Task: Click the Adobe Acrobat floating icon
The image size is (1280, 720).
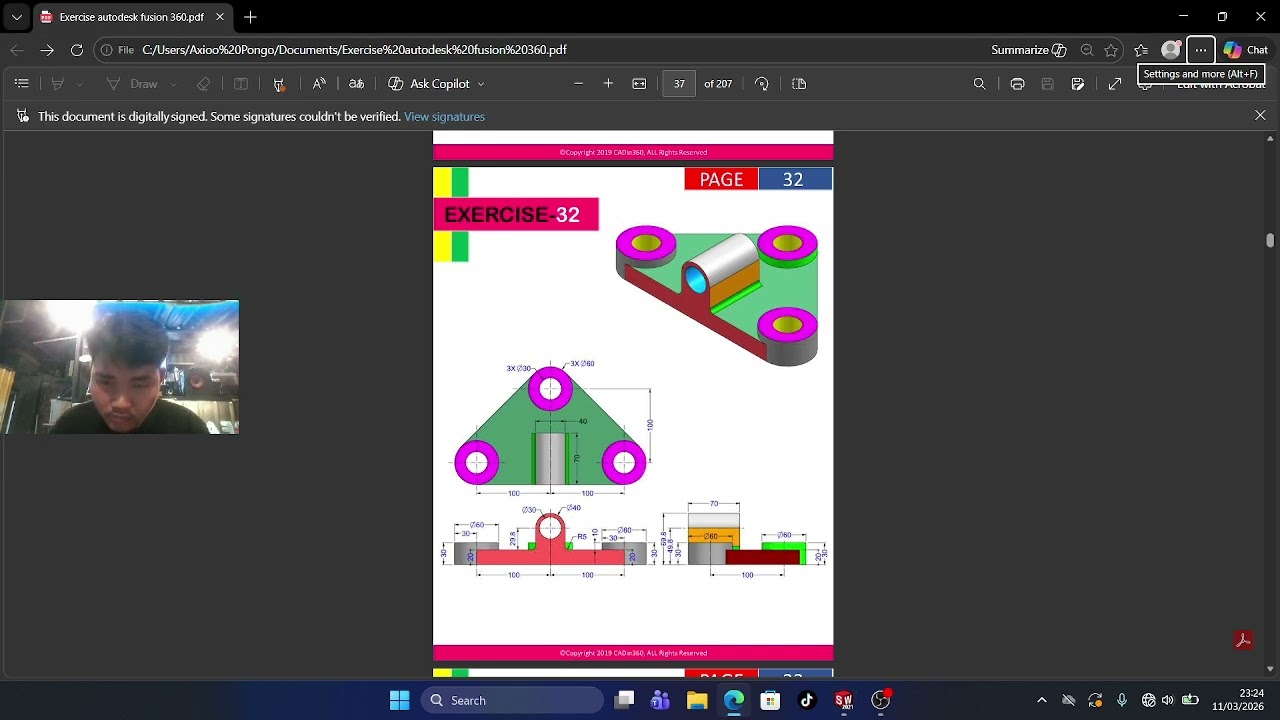Action: click(1244, 640)
